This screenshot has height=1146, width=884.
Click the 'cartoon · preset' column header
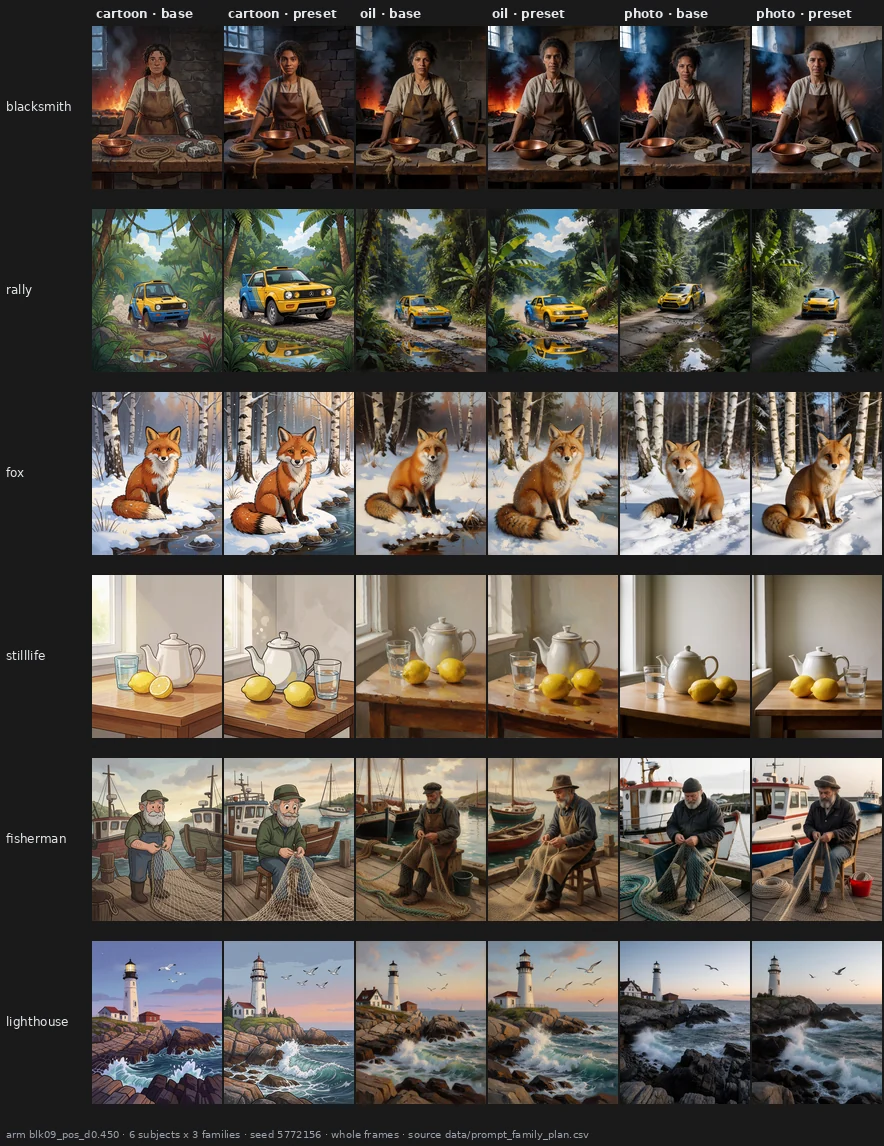pos(282,14)
